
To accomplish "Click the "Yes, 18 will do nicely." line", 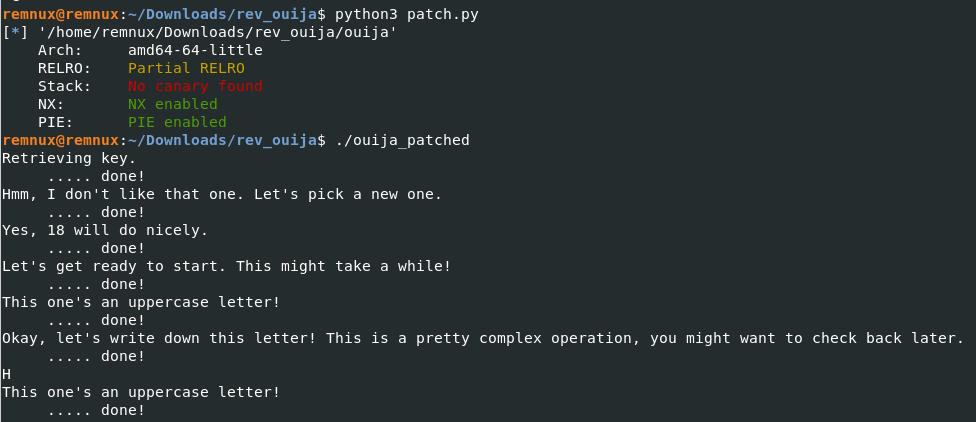I will [x=105, y=230].
